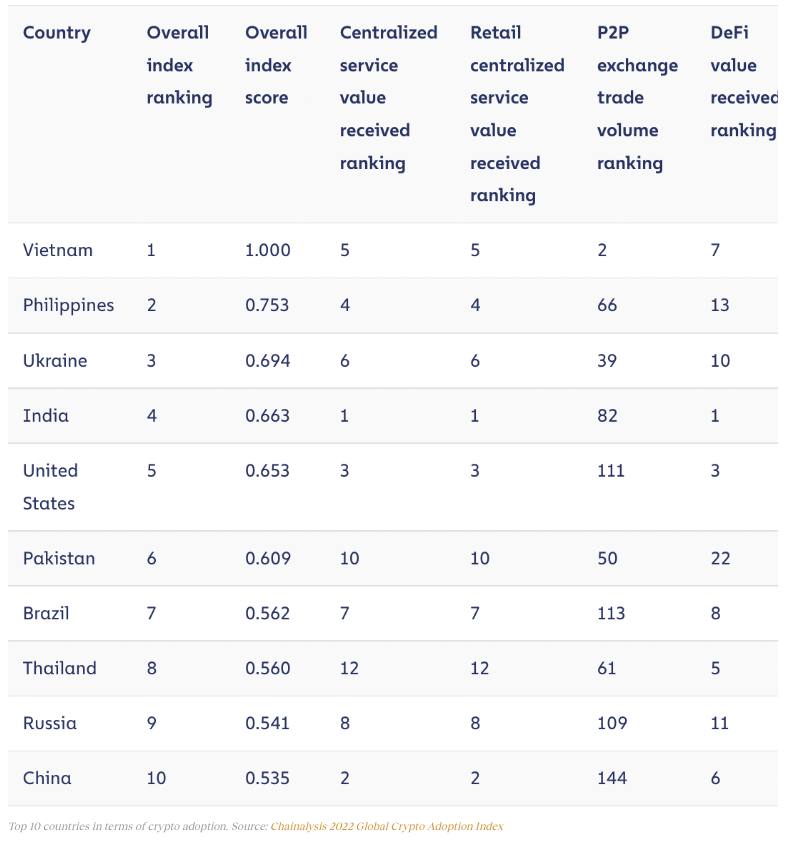The width and height of the screenshot is (812, 842).
Task: Click the Russia country cell
Action: 50,723
